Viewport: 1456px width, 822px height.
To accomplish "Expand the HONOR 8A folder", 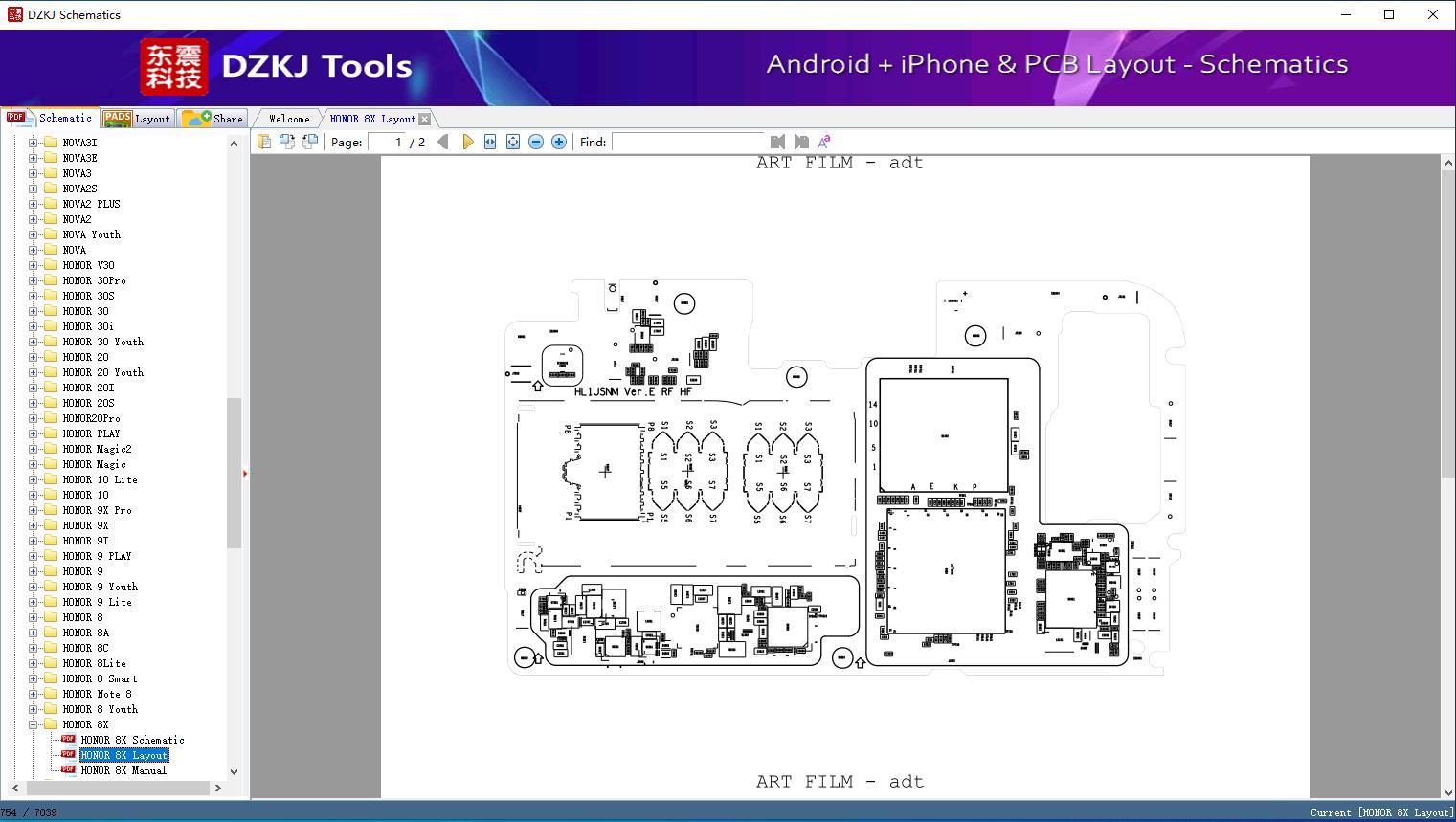I will pos(34,633).
